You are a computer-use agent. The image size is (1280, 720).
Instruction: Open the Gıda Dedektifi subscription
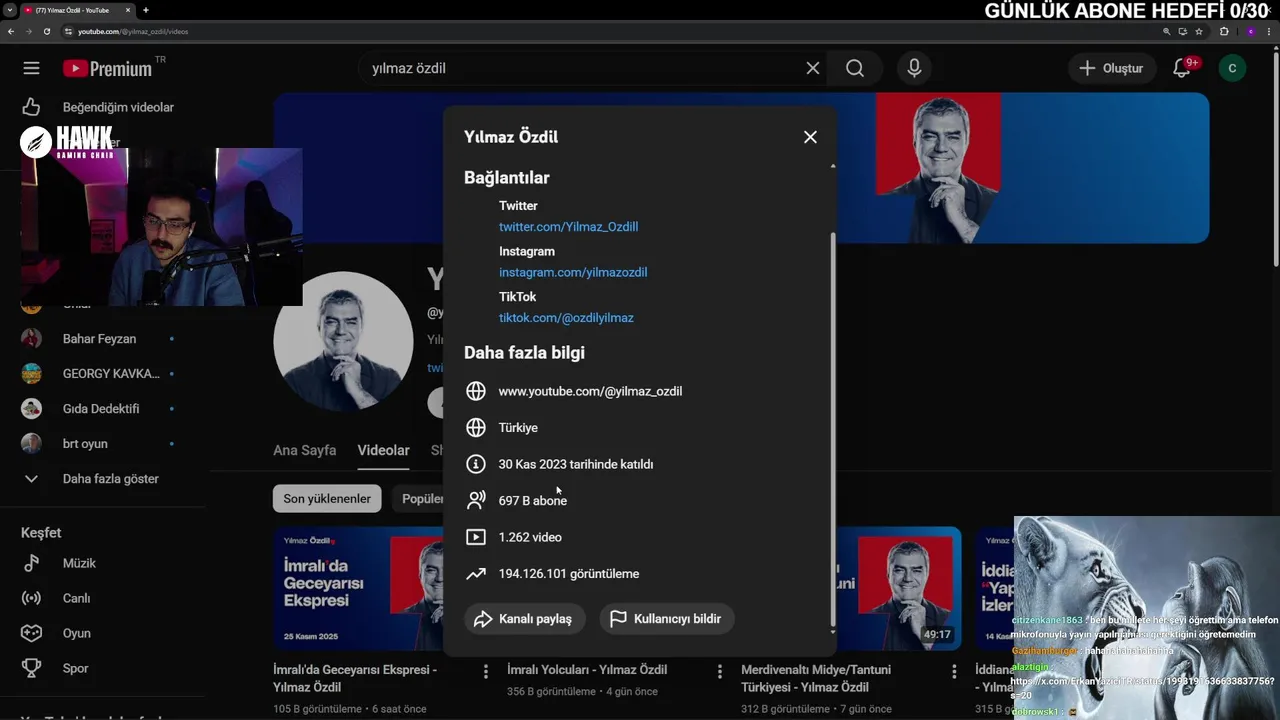coord(99,409)
